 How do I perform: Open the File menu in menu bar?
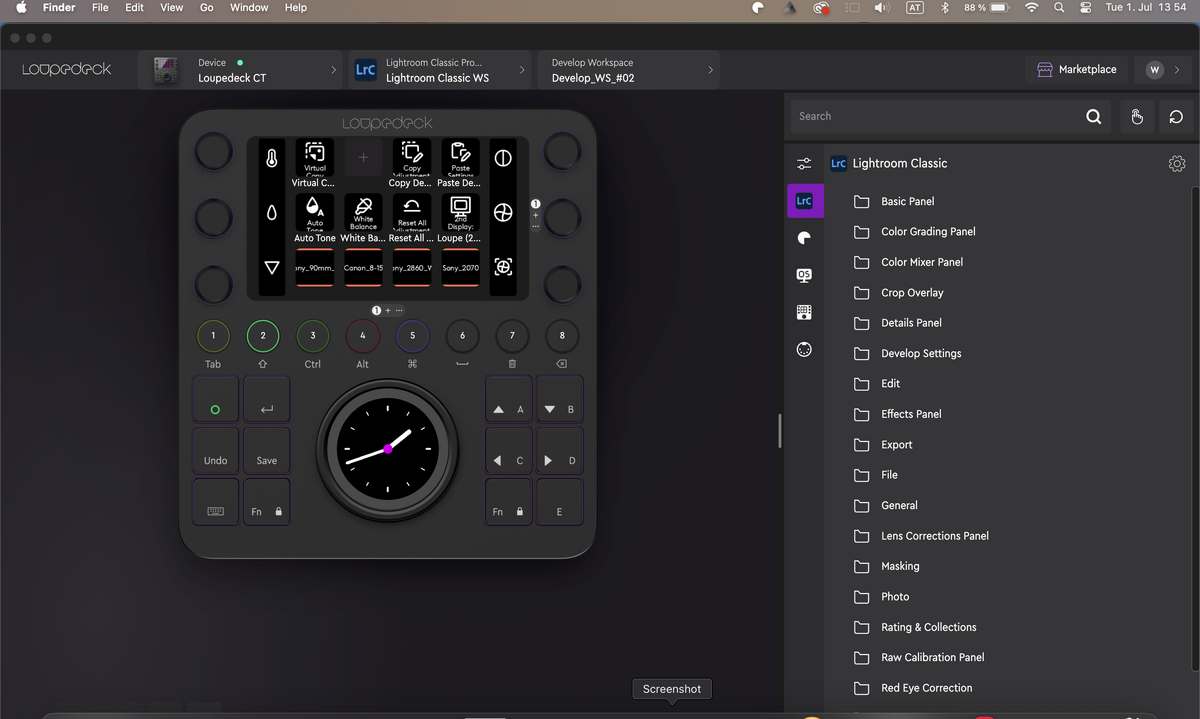pos(100,7)
